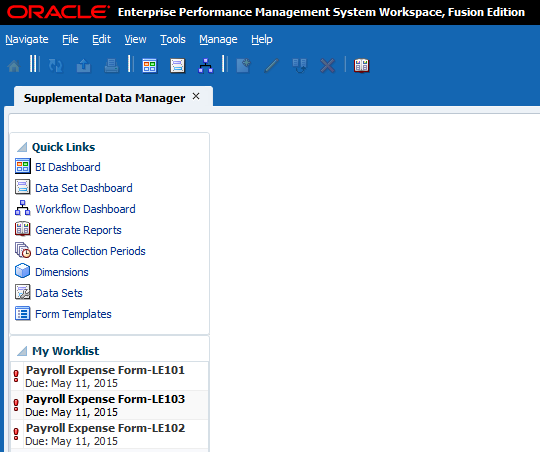Click the Data Collection Periods clock icon
This screenshot has height=452, width=540.
pyautogui.click(x=23, y=250)
